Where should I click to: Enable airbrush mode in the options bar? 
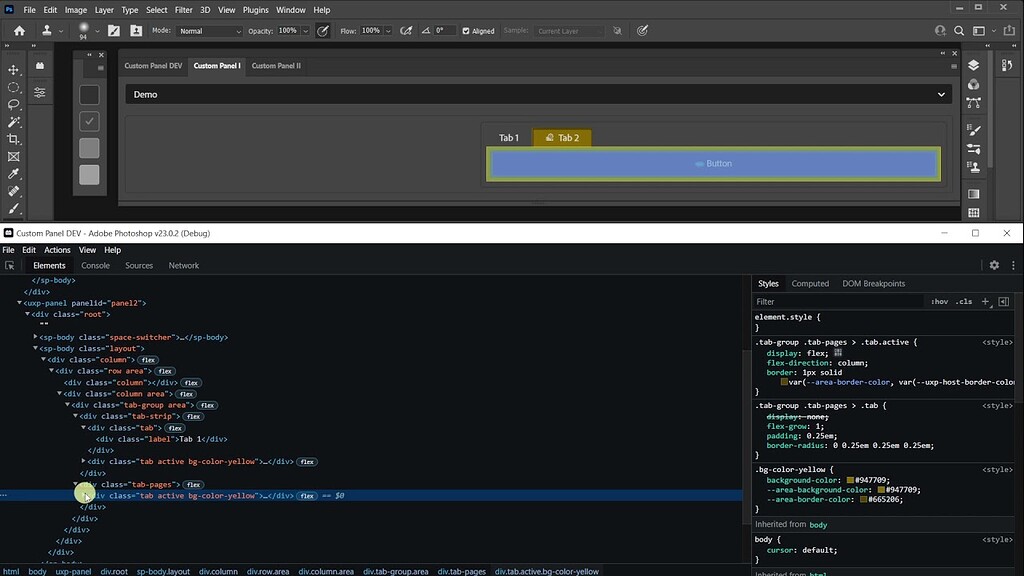[406, 31]
